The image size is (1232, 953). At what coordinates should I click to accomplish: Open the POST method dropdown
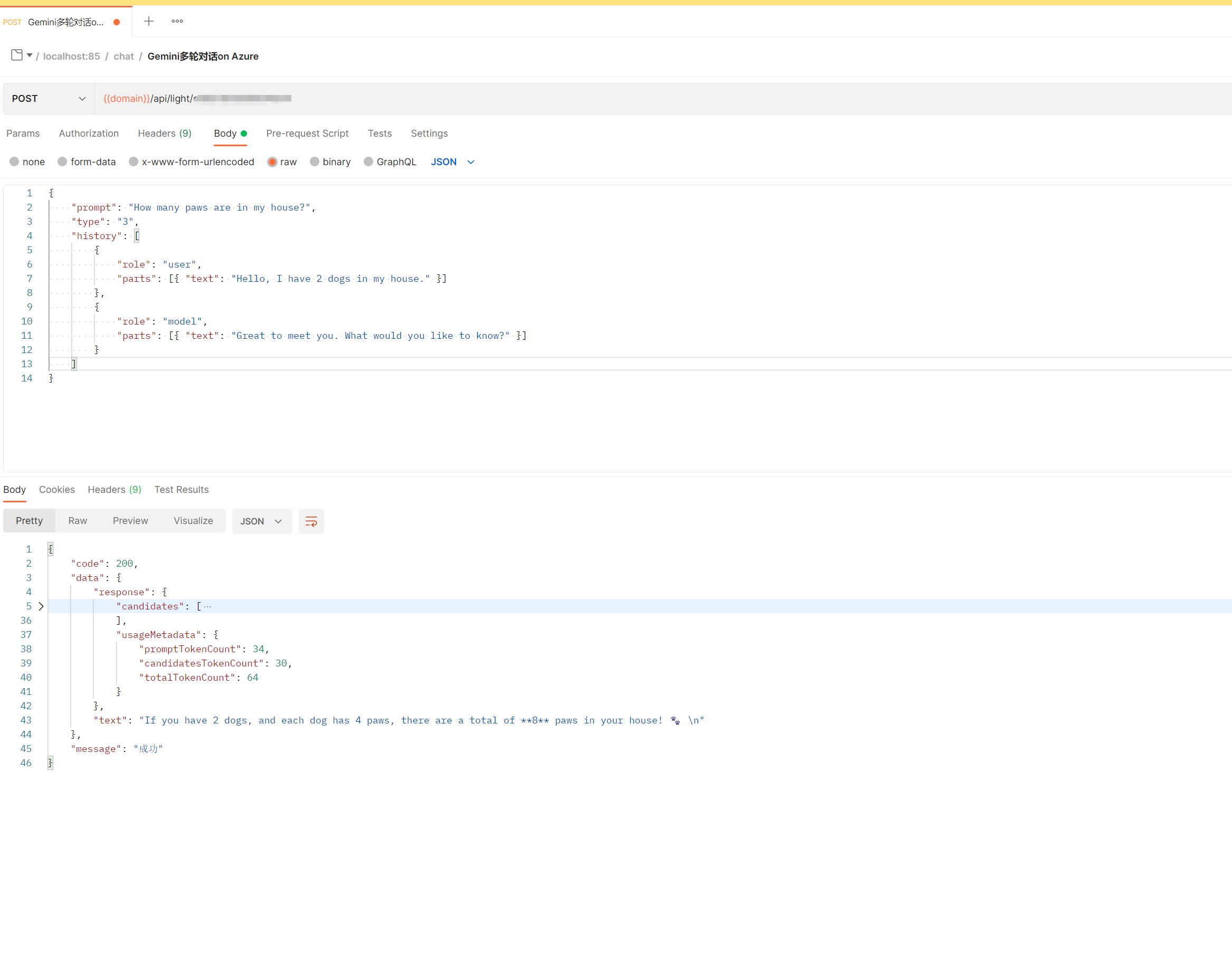(49, 99)
